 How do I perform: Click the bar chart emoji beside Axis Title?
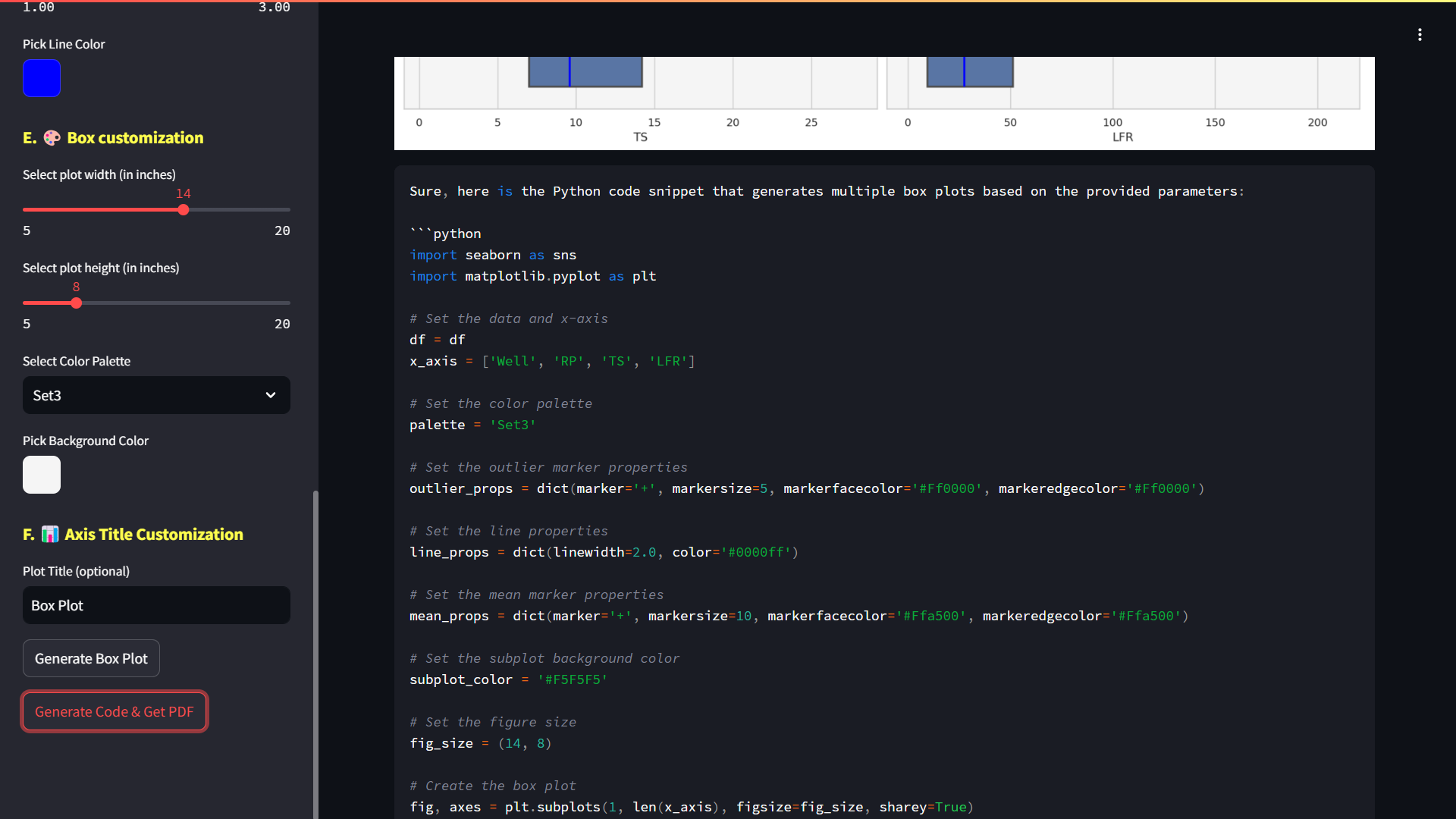click(x=50, y=535)
